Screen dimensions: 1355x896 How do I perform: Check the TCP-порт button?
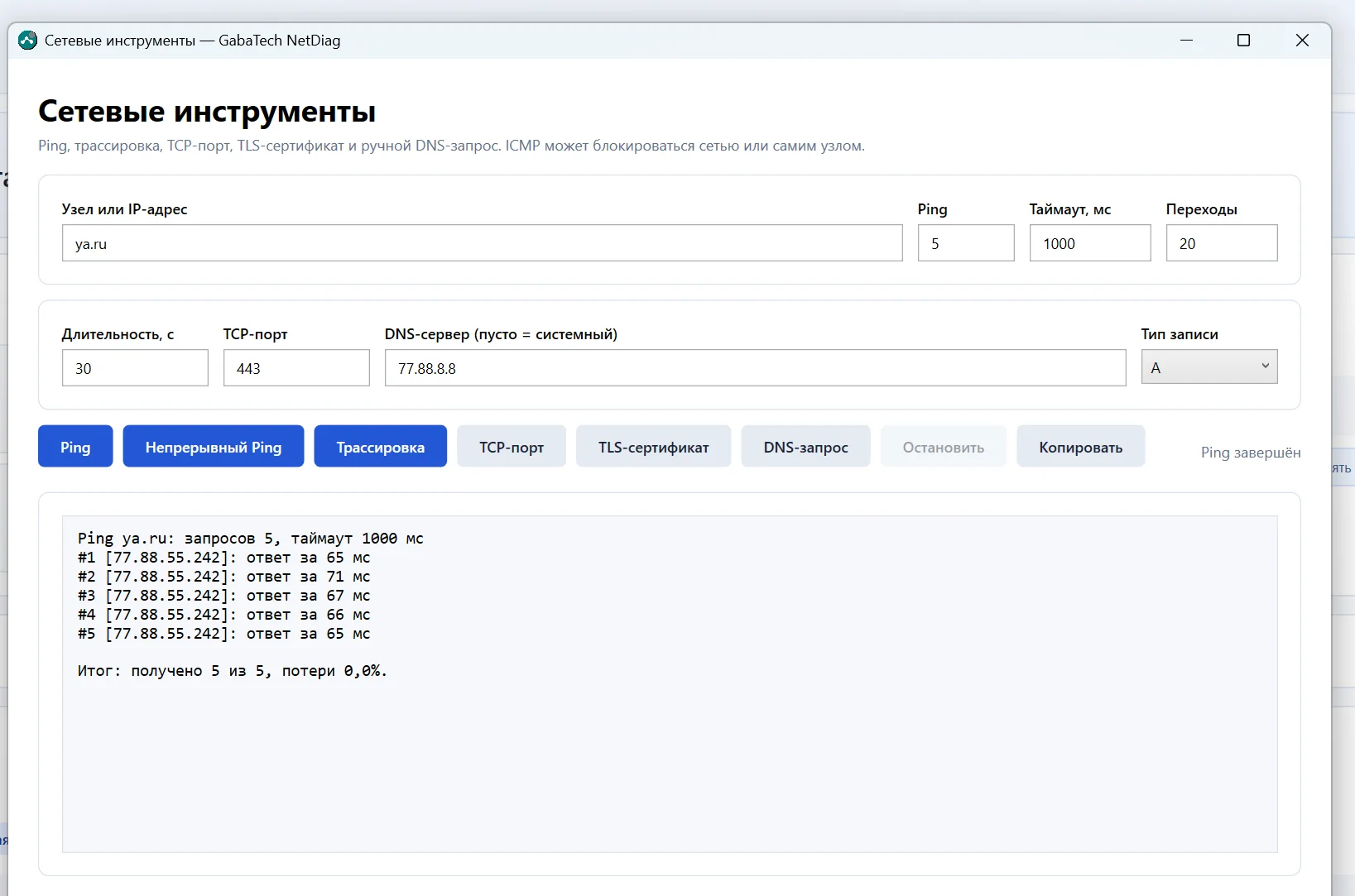(512, 447)
